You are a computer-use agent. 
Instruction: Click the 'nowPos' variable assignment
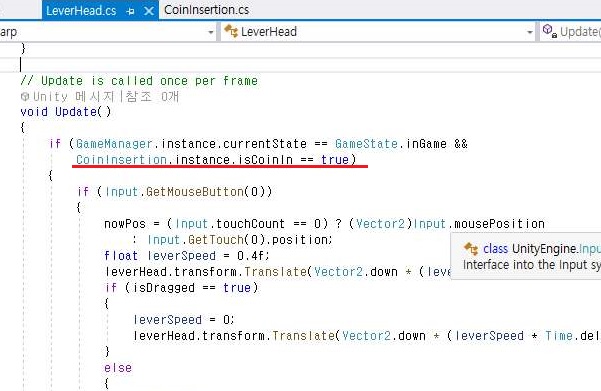125,223
